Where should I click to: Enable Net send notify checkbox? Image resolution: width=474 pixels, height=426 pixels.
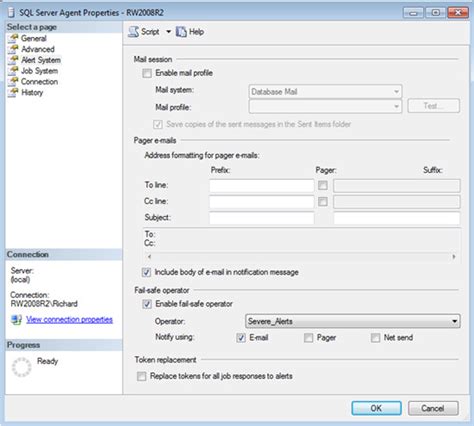(x=375, y=338)
